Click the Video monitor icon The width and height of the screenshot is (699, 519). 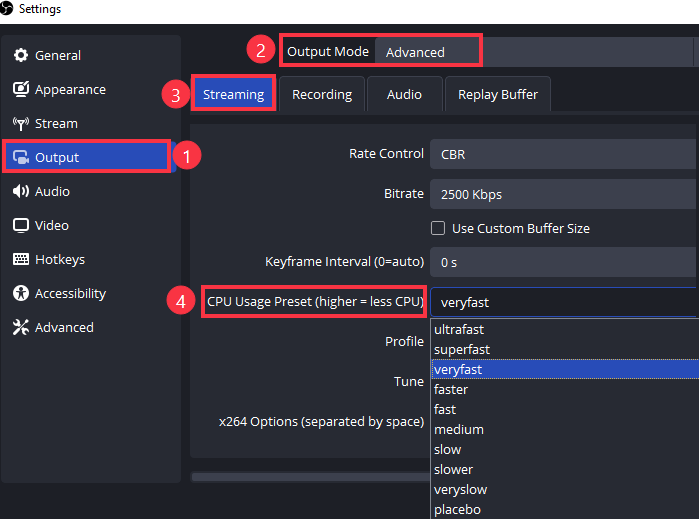[x=21, y=226]
